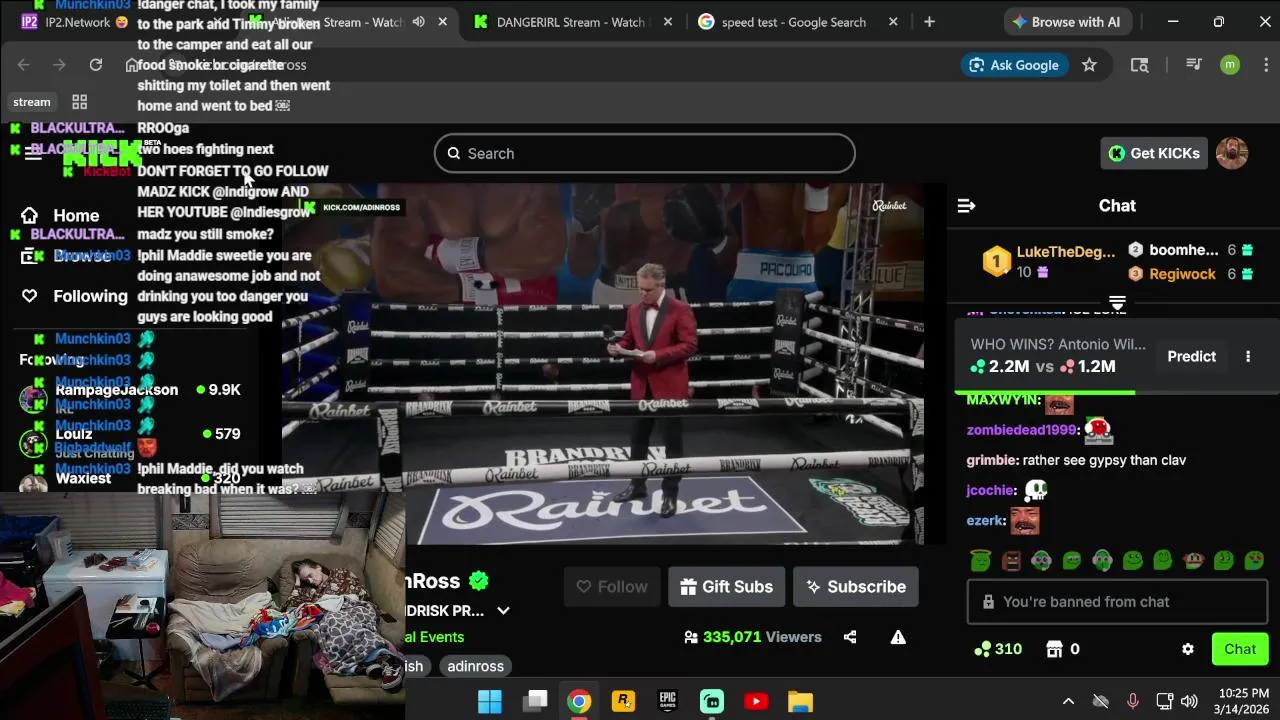Open a new browser tab
This screenshot has height=720, width=1280.
929,22
